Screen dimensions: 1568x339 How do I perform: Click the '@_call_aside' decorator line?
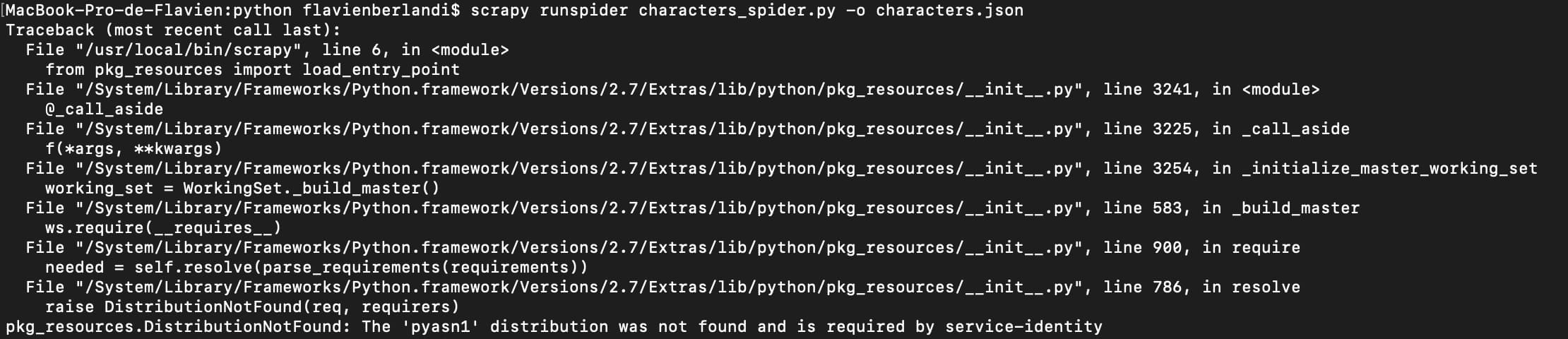(104, 109)
